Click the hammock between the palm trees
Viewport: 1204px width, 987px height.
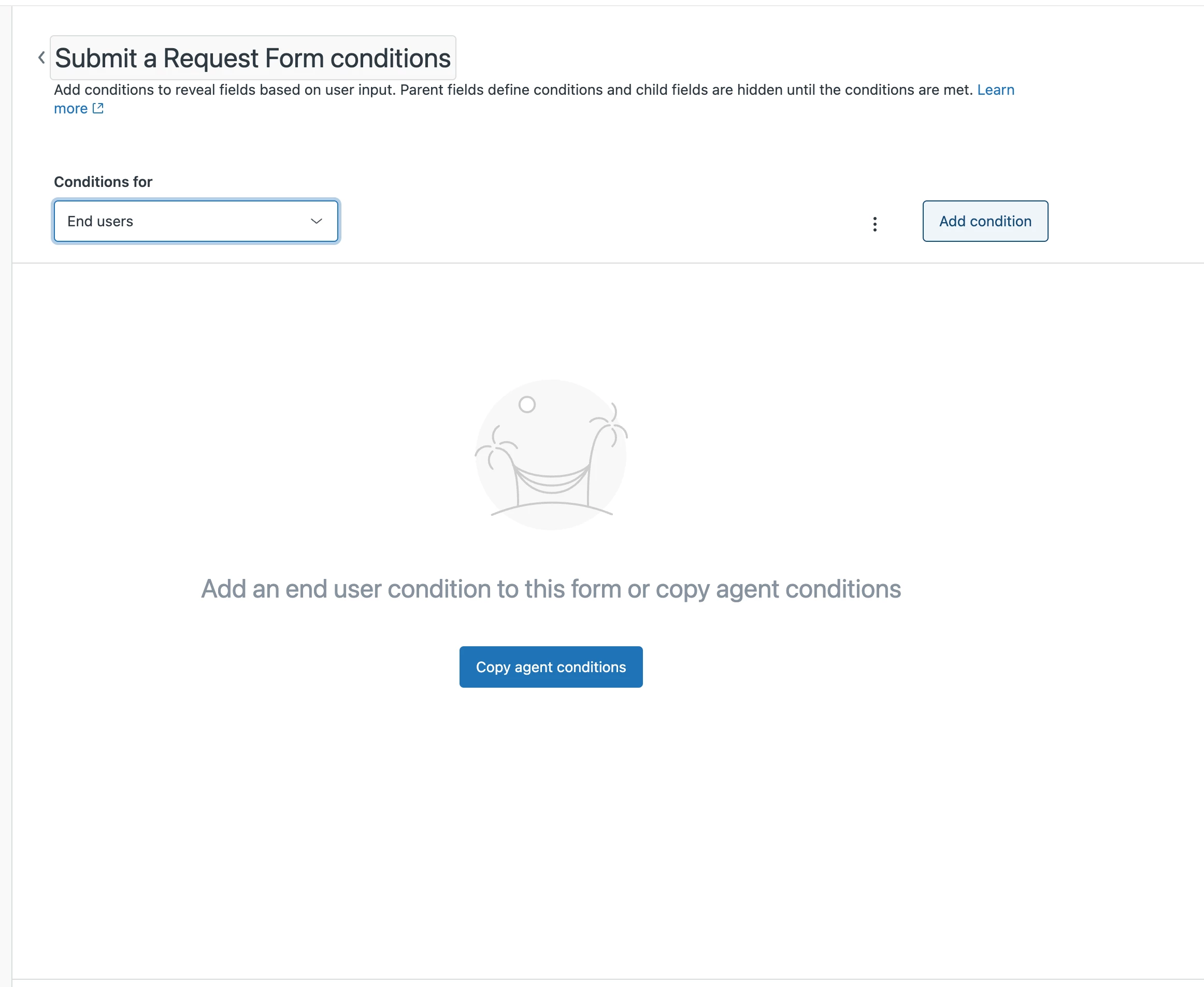click(551, 478)
